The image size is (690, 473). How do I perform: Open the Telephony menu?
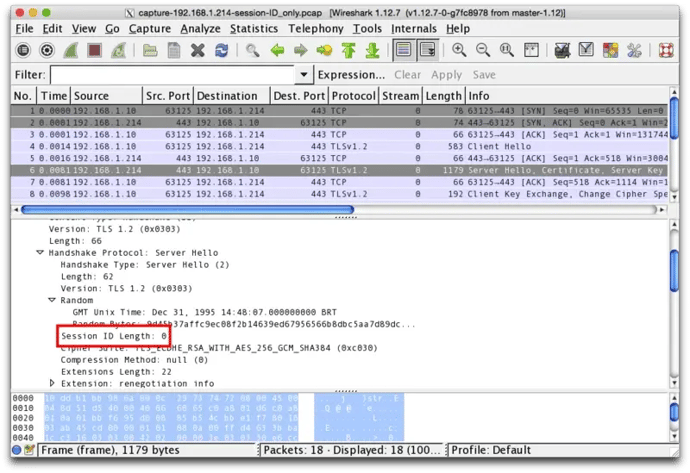315,29
